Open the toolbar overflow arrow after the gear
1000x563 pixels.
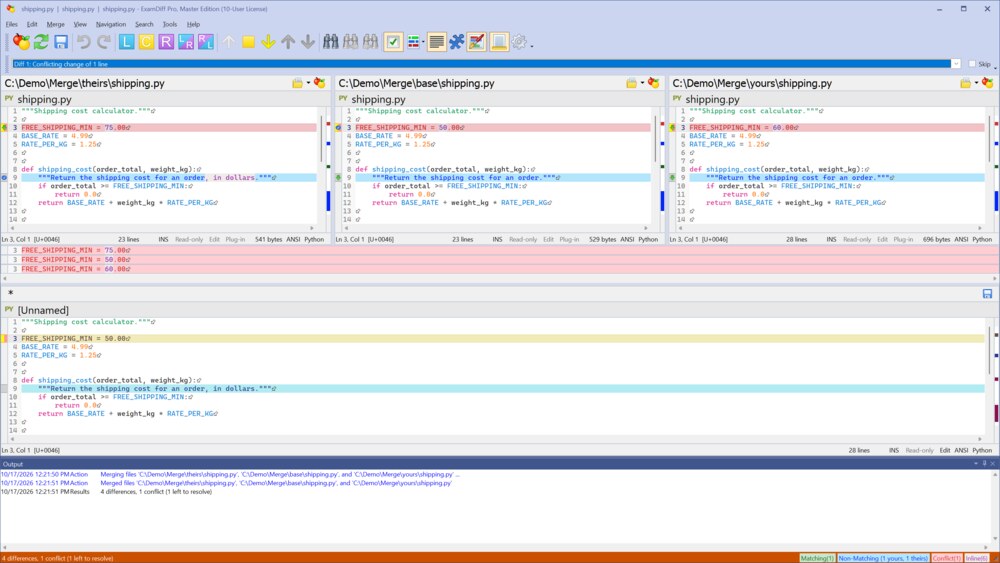click(532, 45)
